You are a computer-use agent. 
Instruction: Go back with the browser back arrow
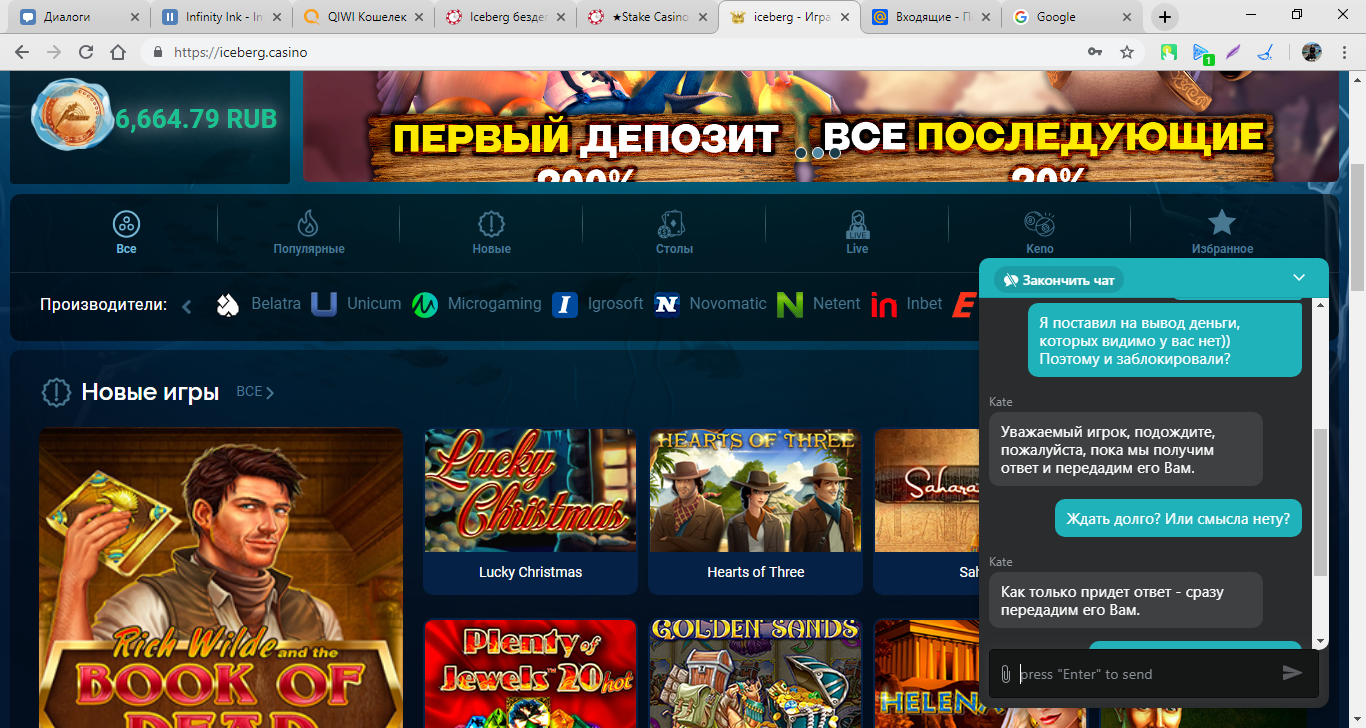point(22,52)
